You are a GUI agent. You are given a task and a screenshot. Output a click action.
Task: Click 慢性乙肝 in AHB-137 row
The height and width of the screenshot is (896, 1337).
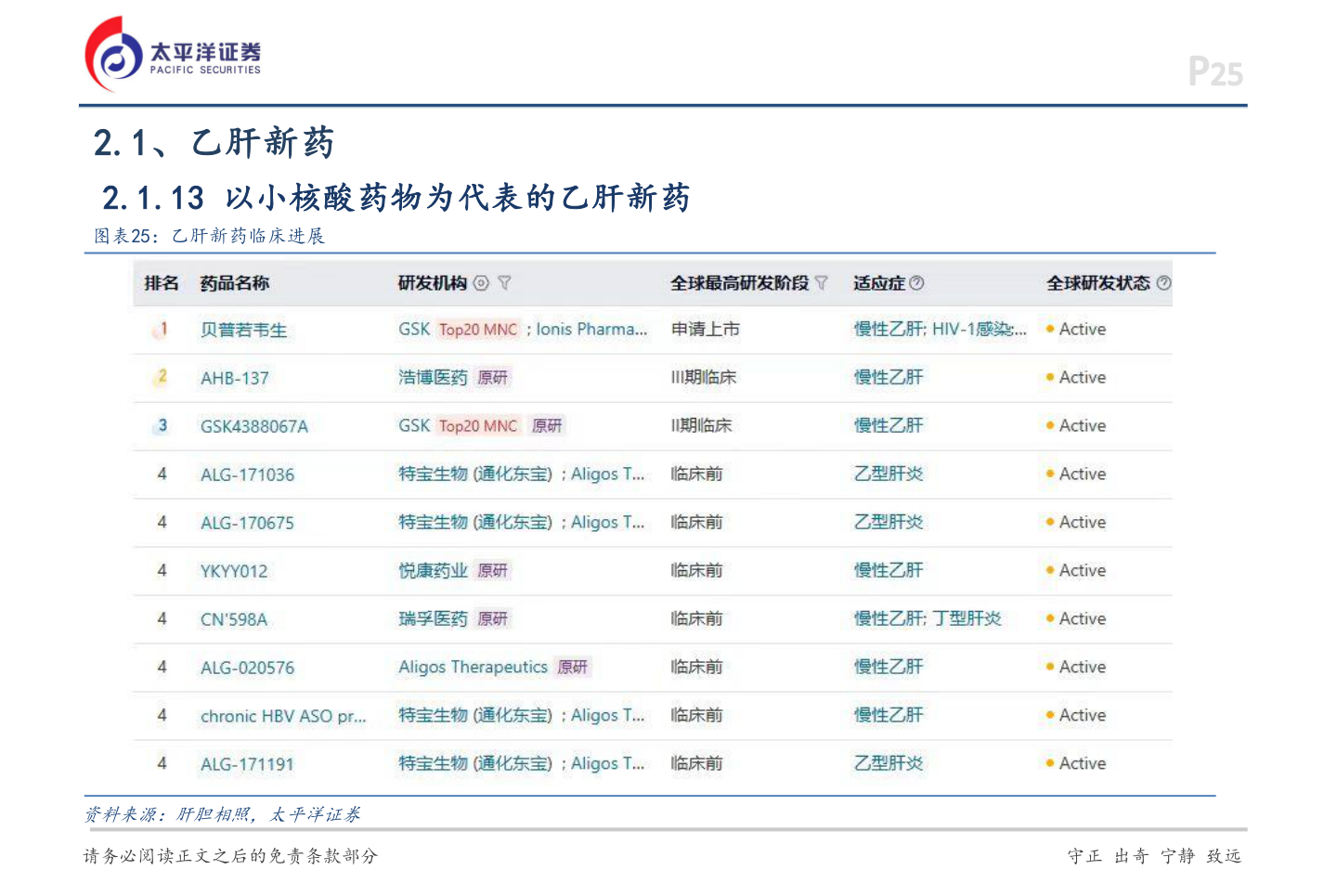(889, 377)
